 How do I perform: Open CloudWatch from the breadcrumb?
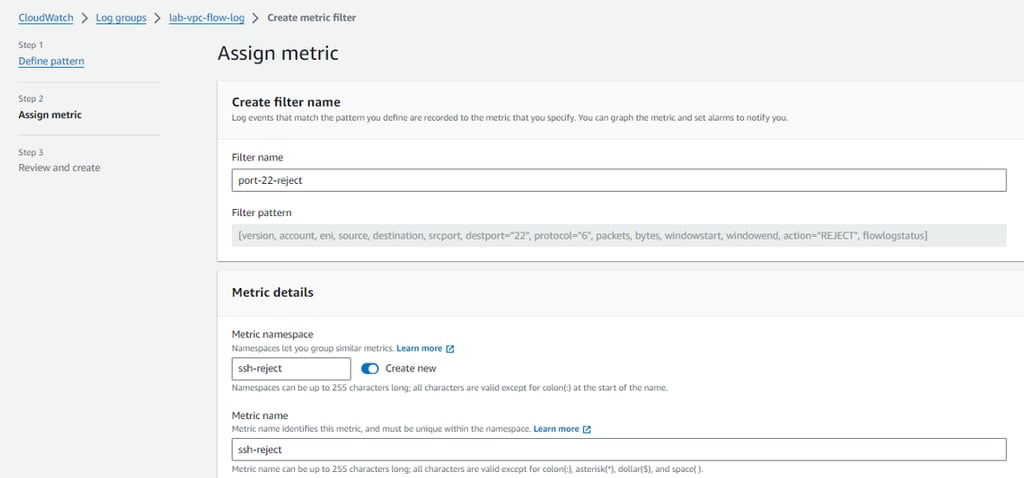[46, 18]
